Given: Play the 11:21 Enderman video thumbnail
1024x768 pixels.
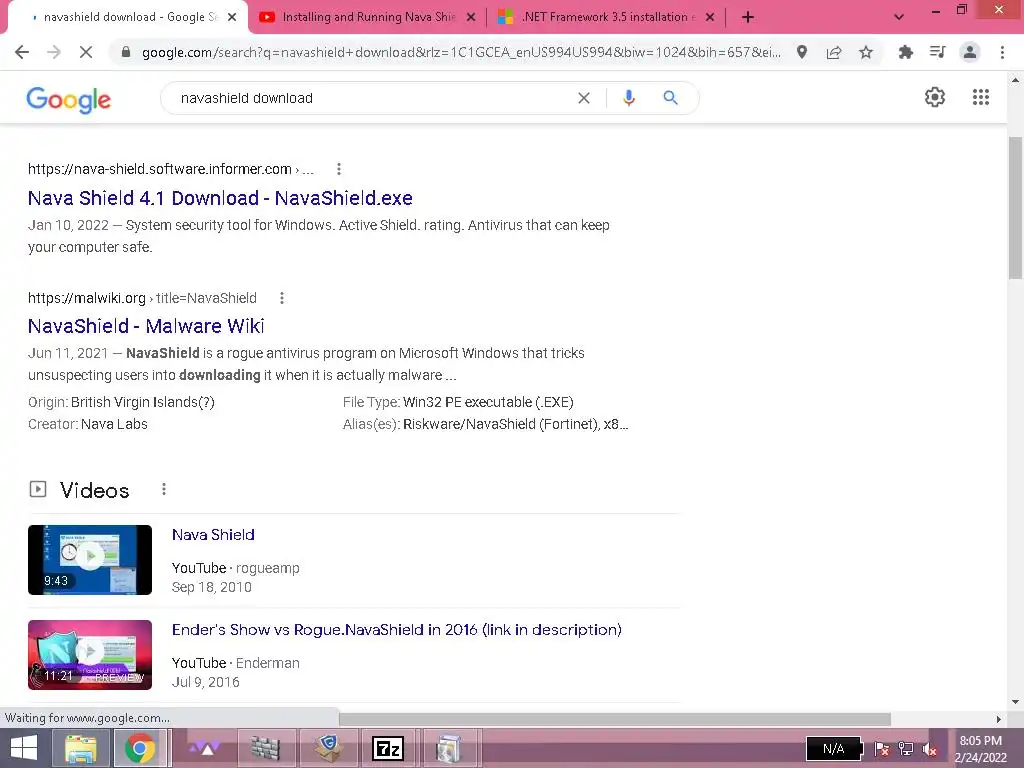Looking at the screenshot, I should tap(90, 654).
